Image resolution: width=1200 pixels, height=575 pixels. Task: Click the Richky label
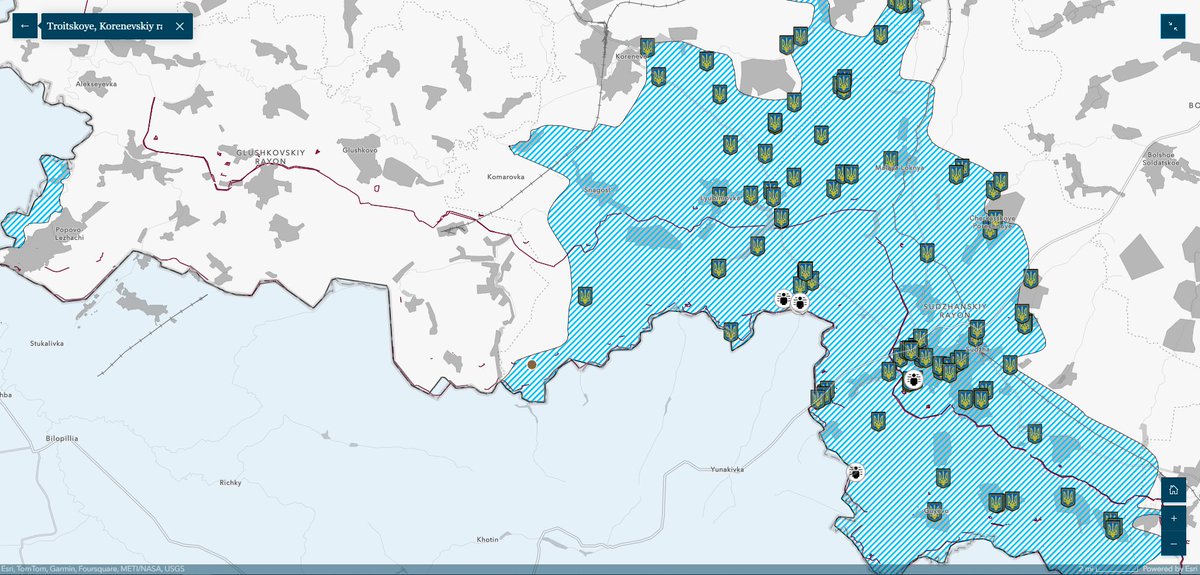point(230,482)
